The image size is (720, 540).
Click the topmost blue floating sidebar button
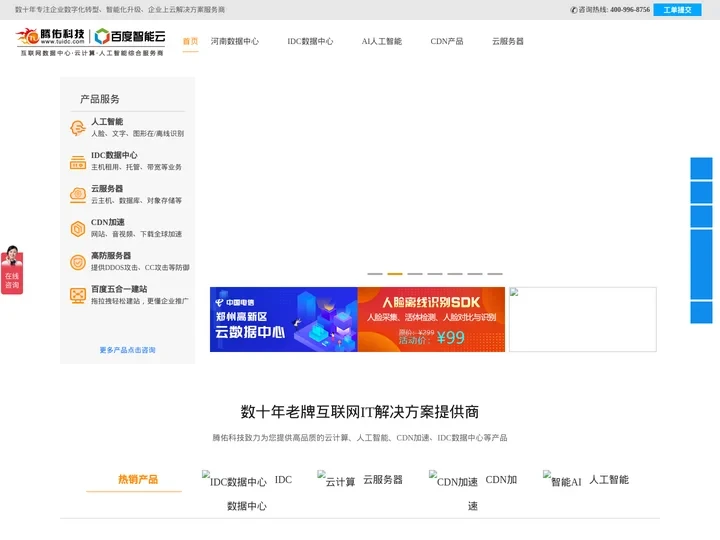pos(701,168)
